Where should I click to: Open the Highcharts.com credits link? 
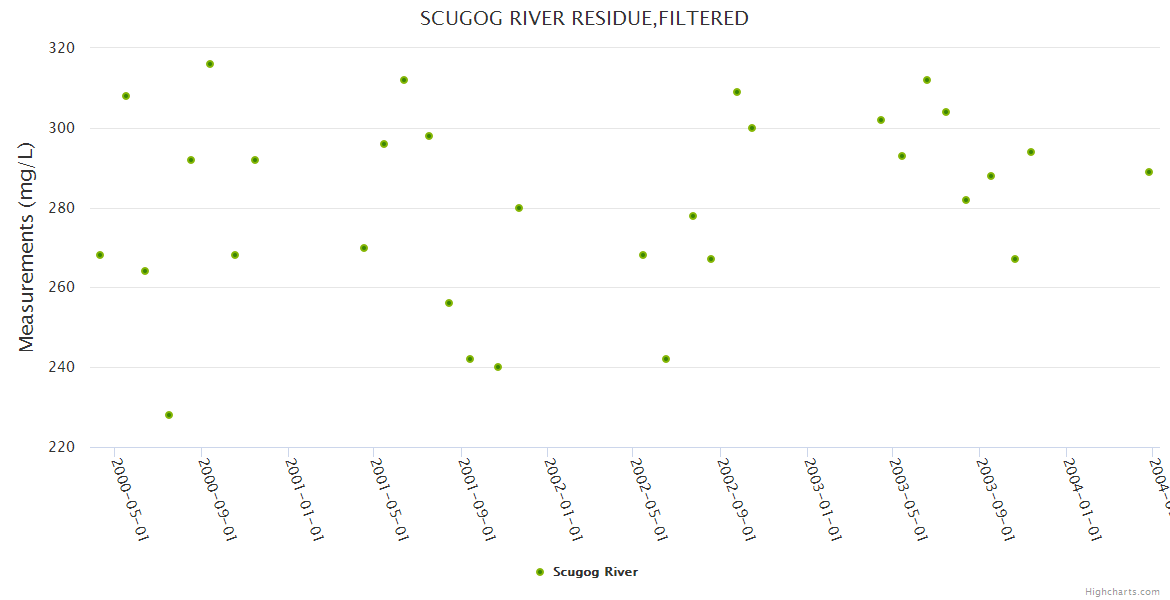(x=1123, y=592)
